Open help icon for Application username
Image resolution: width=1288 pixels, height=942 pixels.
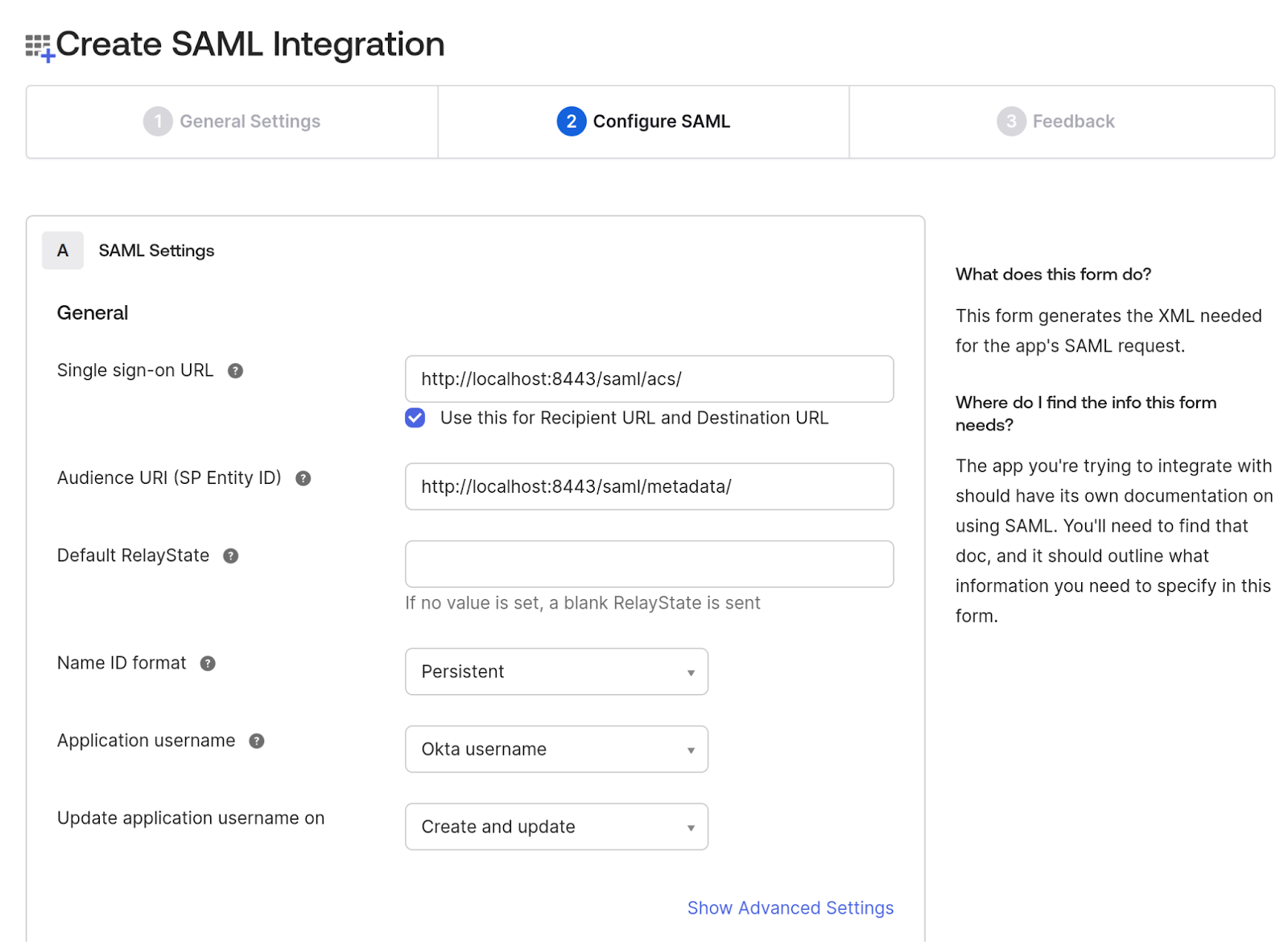[256, 741]
